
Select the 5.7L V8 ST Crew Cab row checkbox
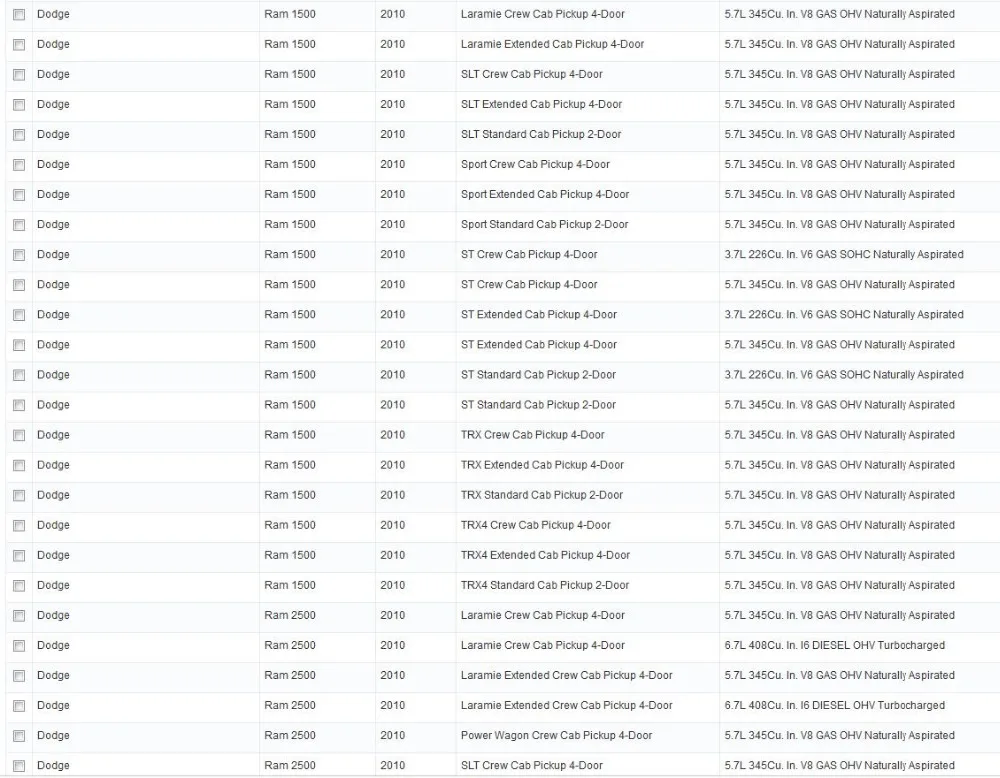(x=19, y=284)
